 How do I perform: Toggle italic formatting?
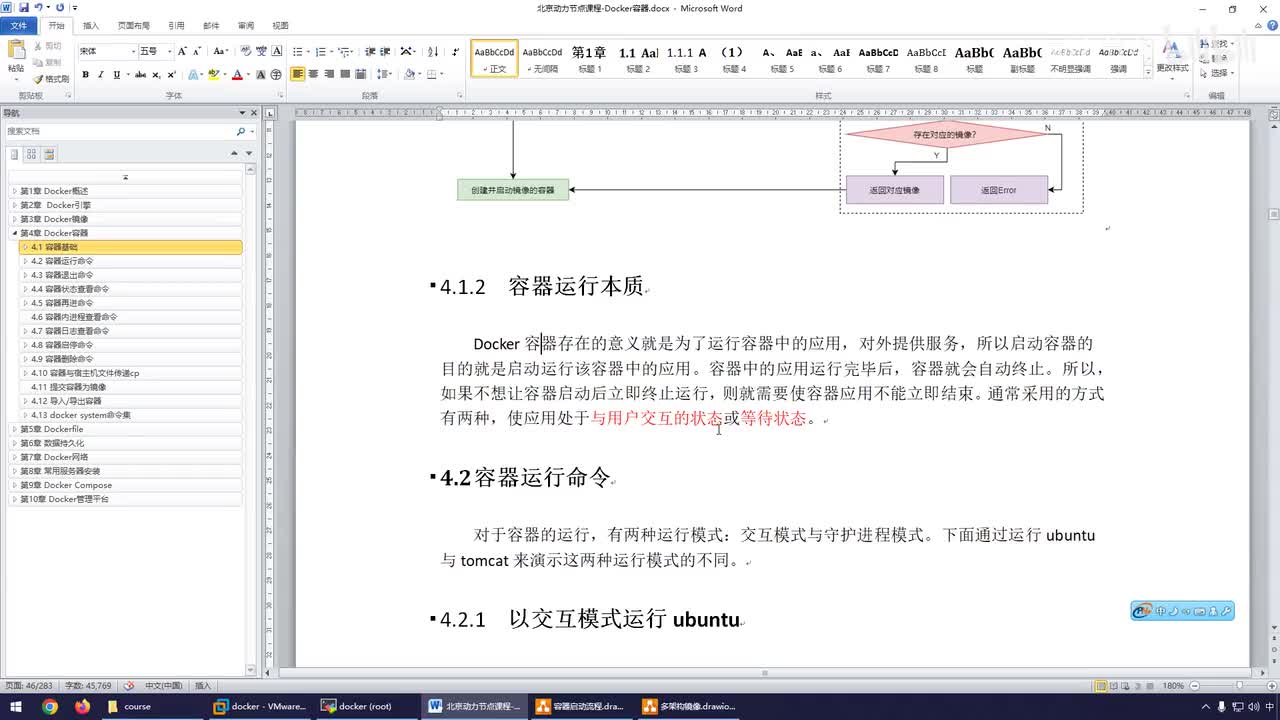pyautogui.click(x=101, y=74)
